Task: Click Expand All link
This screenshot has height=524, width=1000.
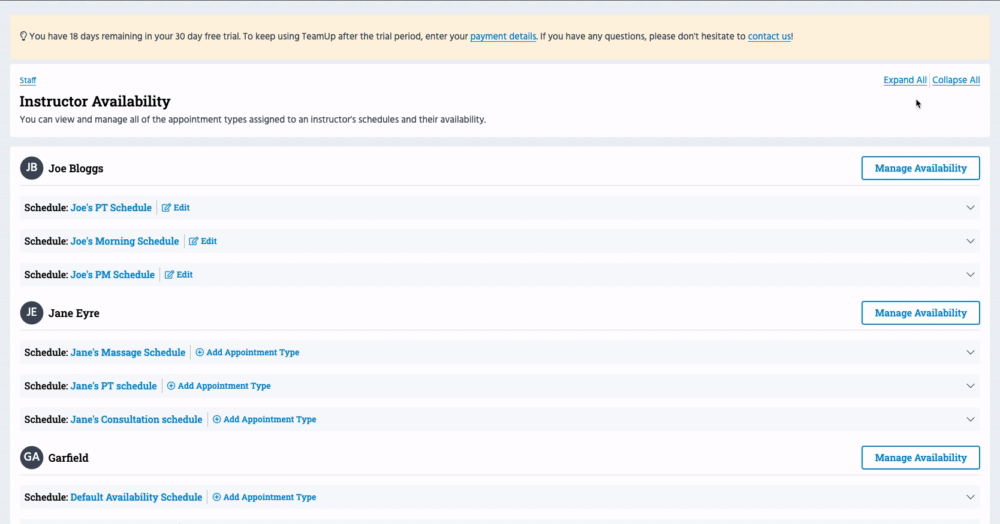Action: click(904, 80)
